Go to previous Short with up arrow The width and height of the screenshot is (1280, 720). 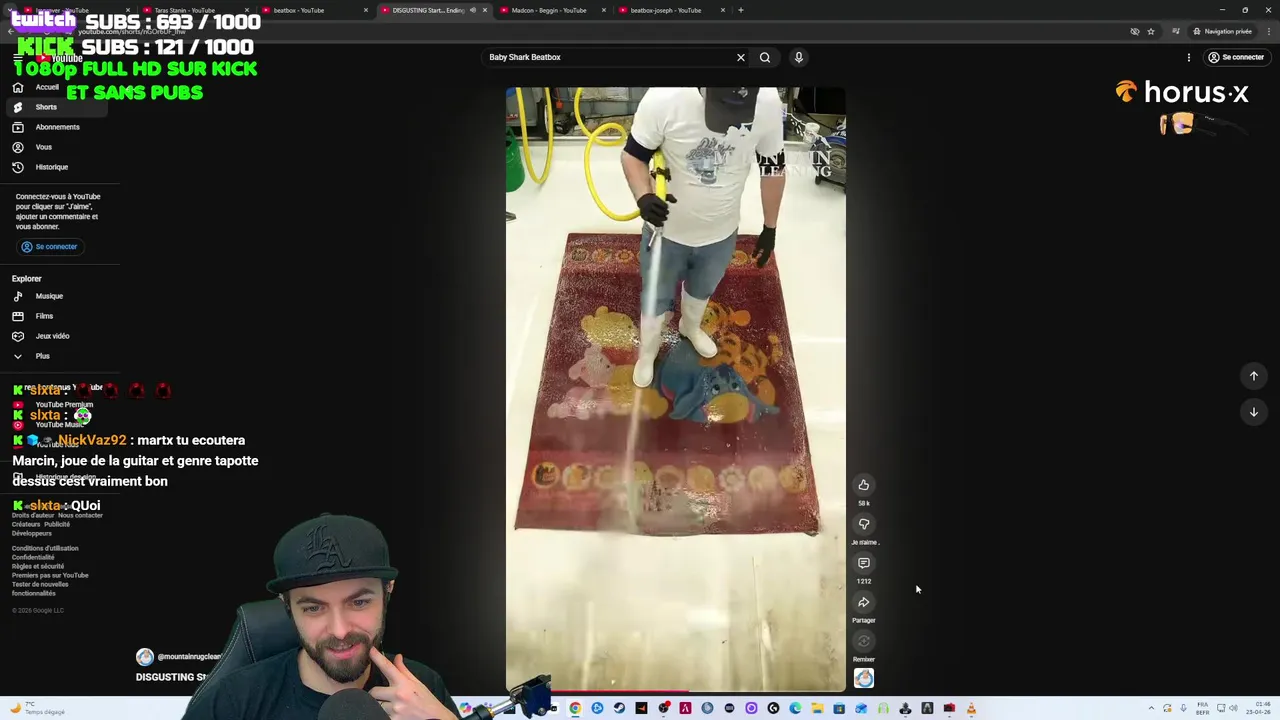pyautogui.click(x=1254, y=376)
